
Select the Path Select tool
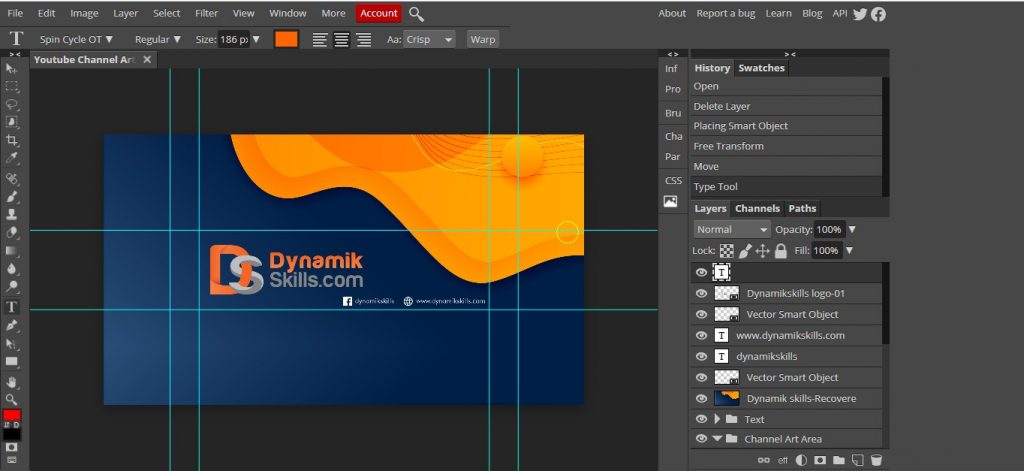12,343
